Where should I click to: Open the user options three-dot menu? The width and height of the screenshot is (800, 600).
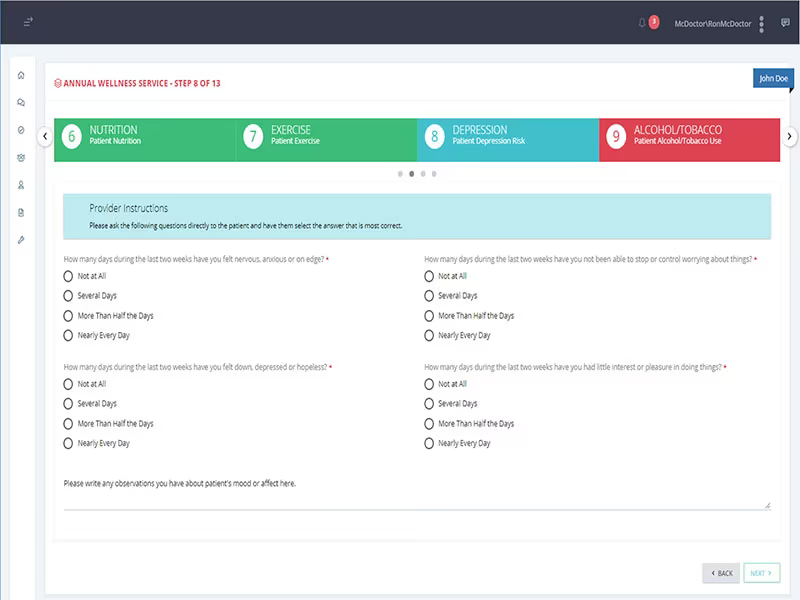click(x=761, y=24)
